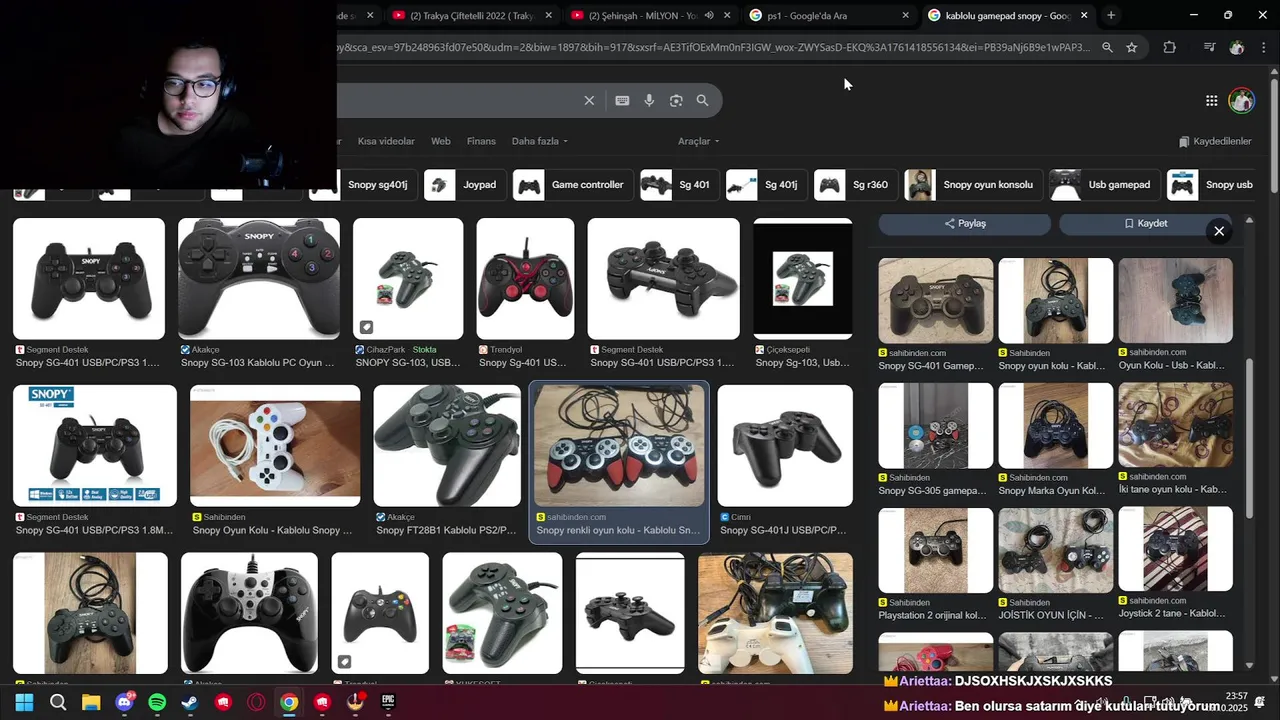Open Chrome profile icon in toolbar

(1237, 47)
